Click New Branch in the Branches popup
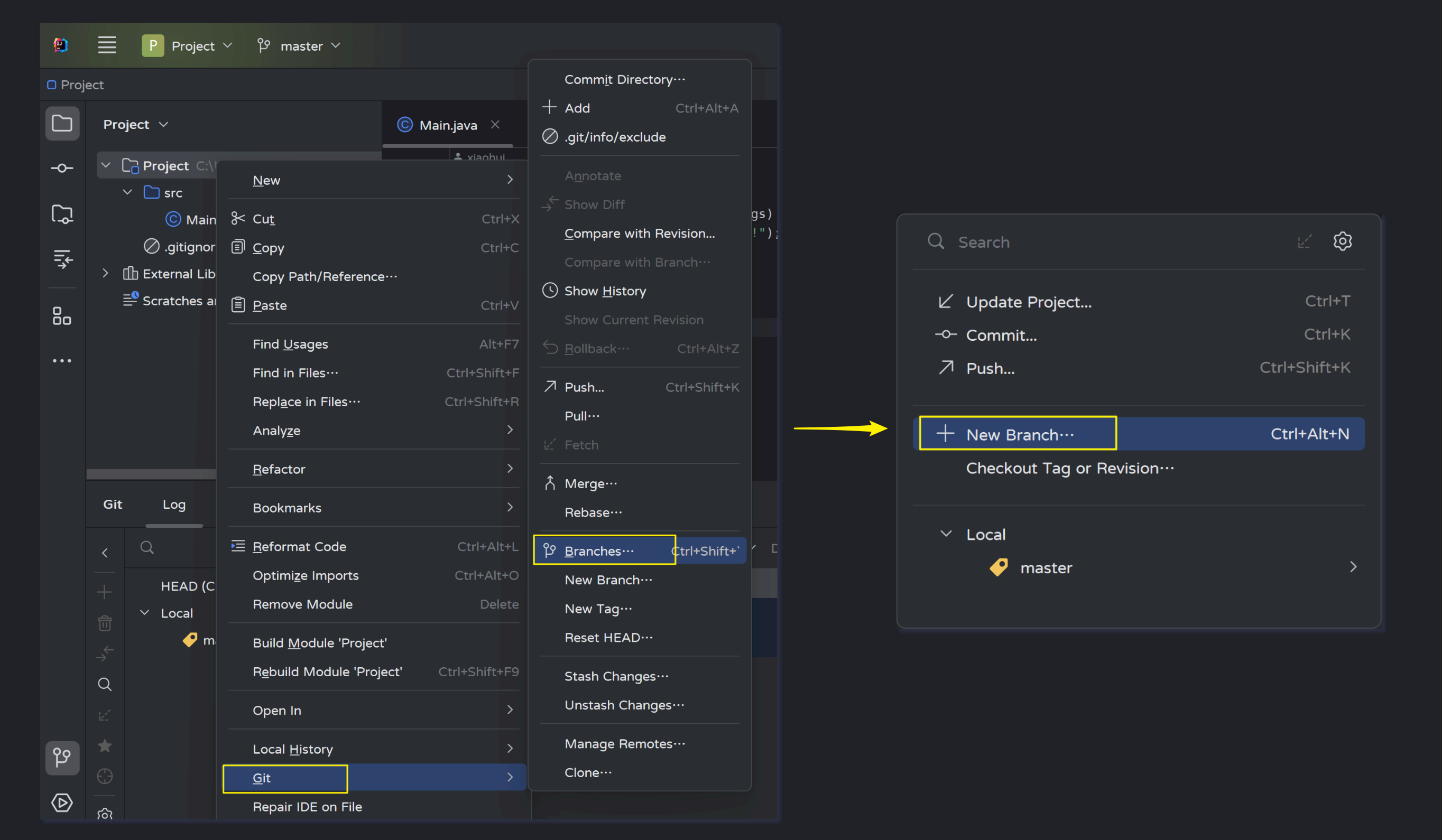This screenshot has height=840, width=1442. click(1019, 434)
